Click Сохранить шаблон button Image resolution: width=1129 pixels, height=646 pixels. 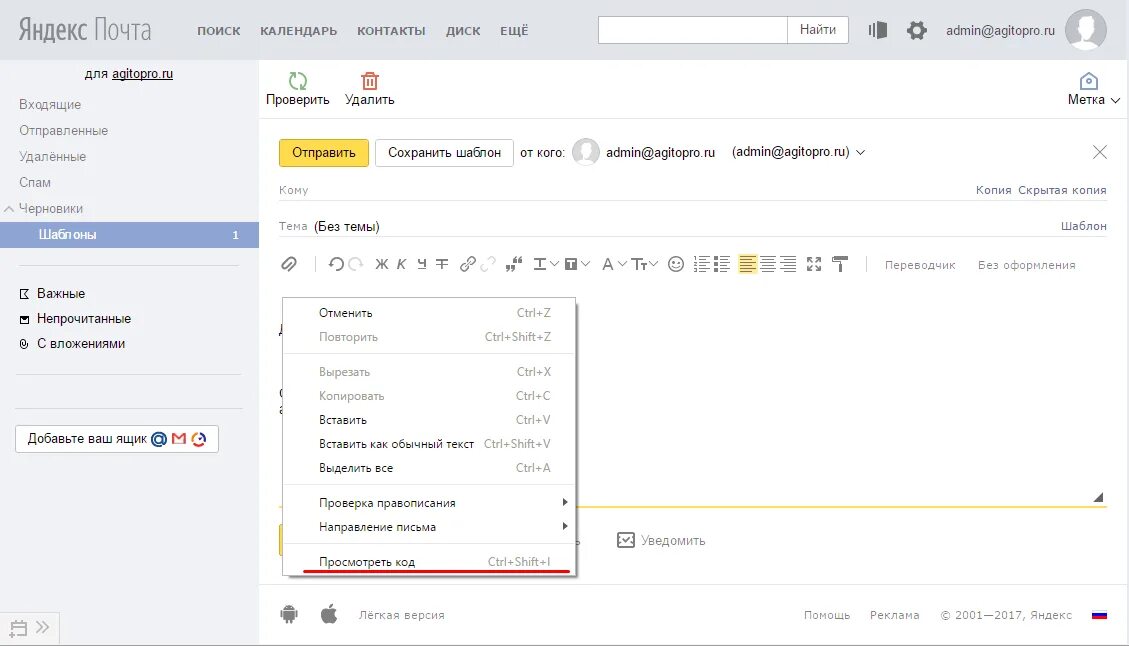[x=444, y=153]
